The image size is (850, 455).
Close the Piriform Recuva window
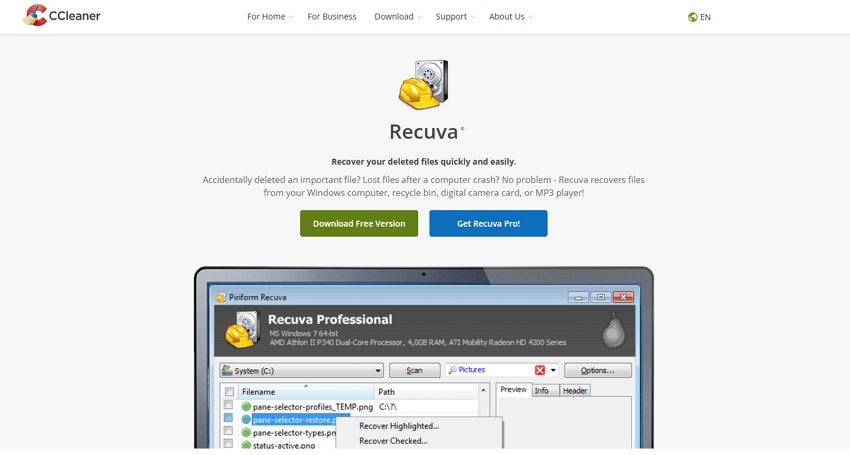[x=623, y=297]
